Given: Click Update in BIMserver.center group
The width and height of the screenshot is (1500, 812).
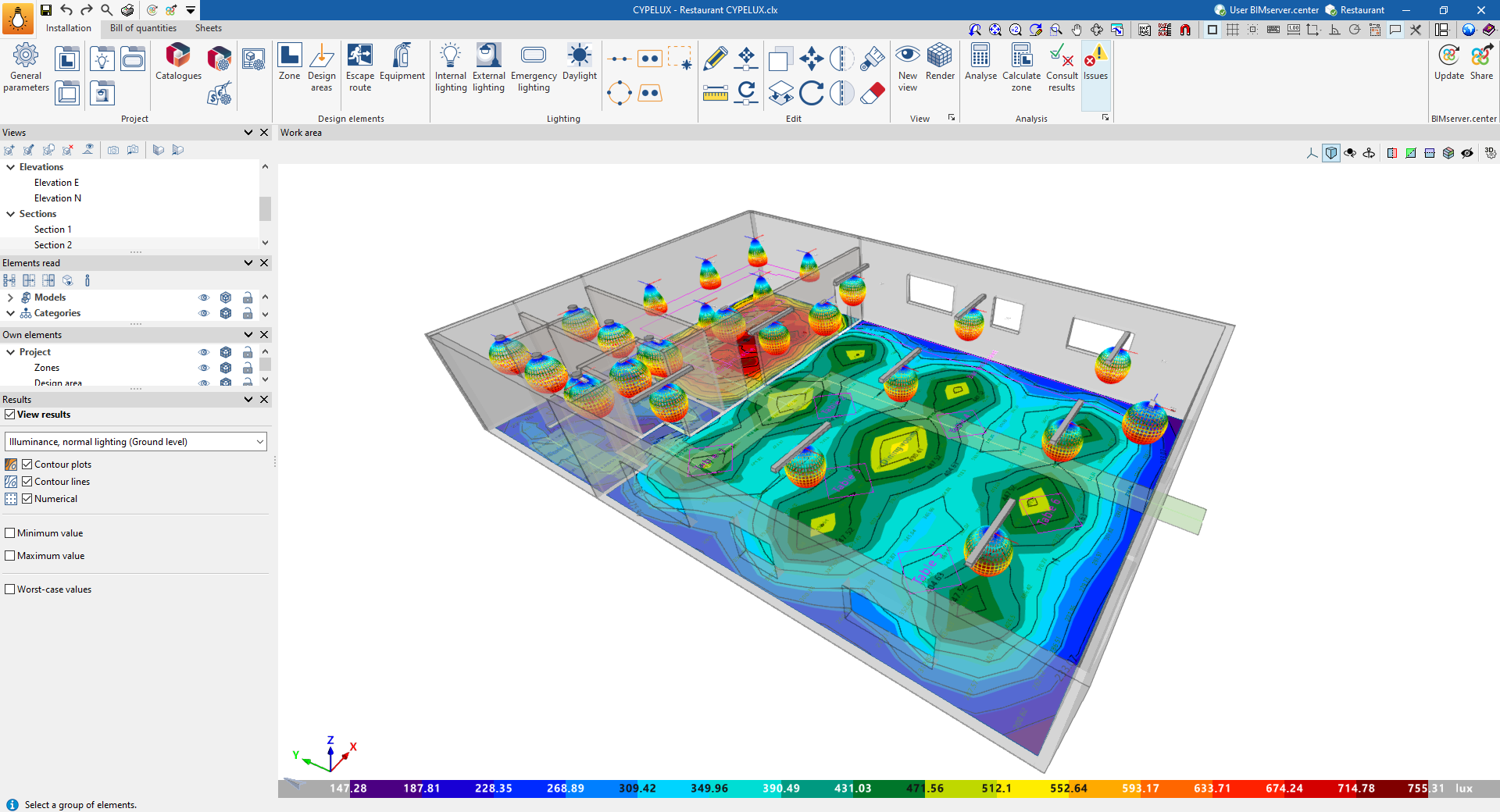Looking at the screenshot, I should [1449, 62].
